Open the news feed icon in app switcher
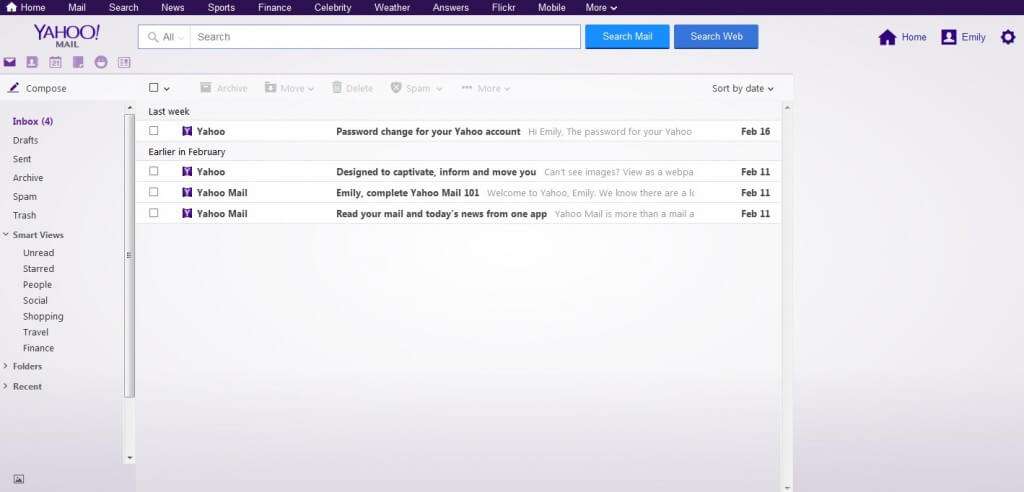1024x492 pixels. point(124,62)
